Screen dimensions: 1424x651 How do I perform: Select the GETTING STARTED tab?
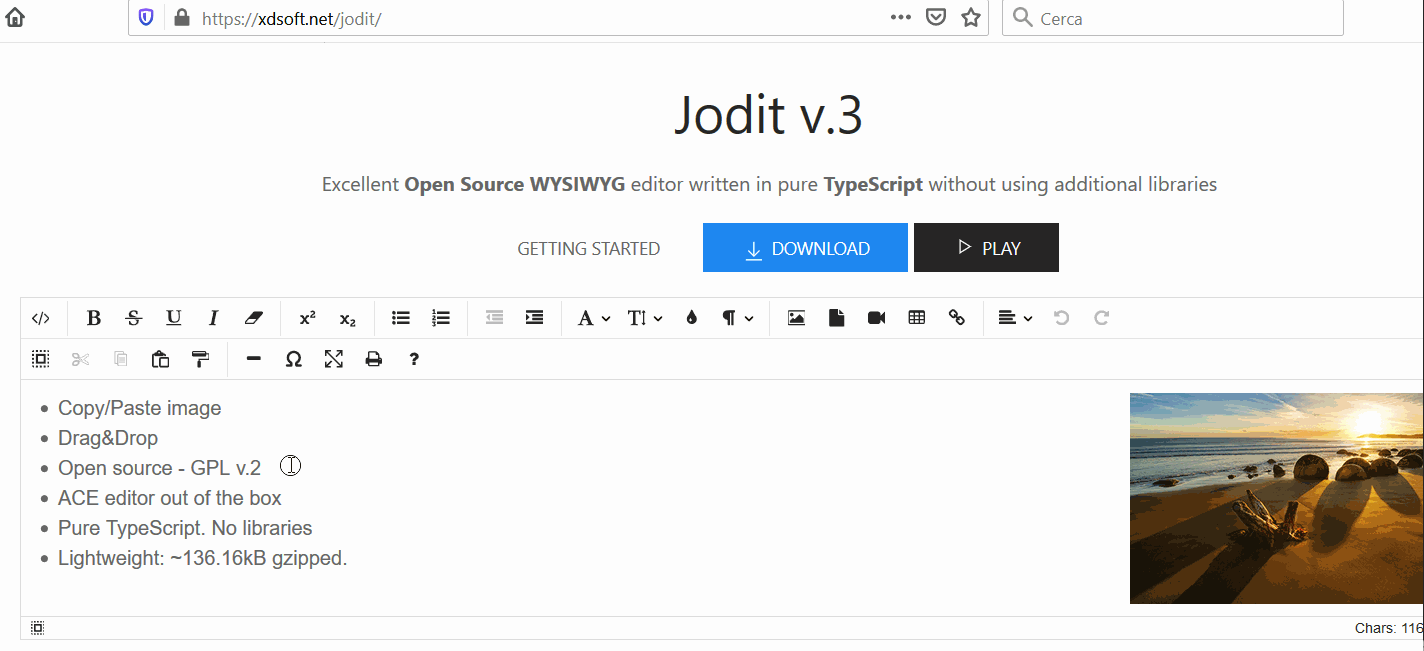589,247
